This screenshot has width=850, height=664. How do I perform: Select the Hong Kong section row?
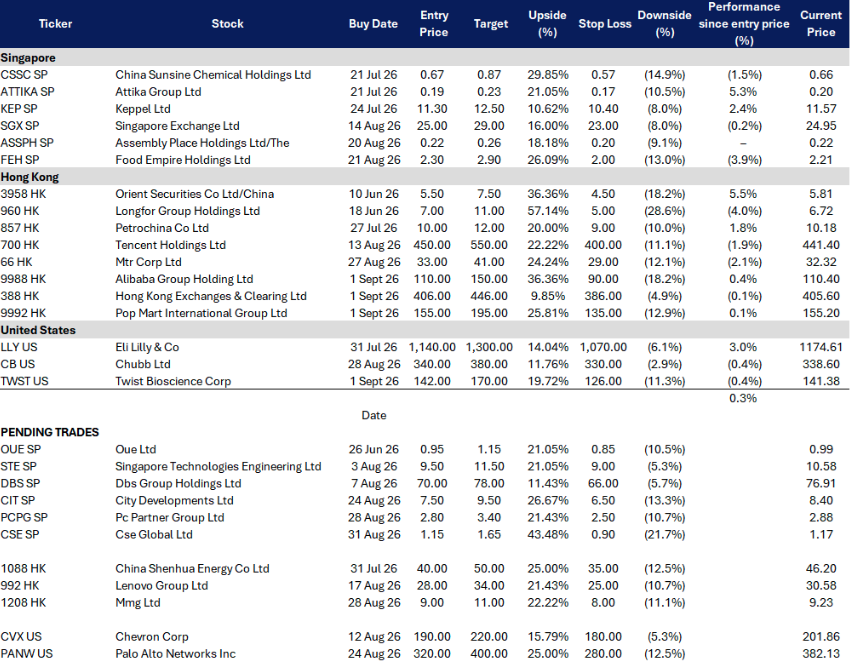[425, 177]
